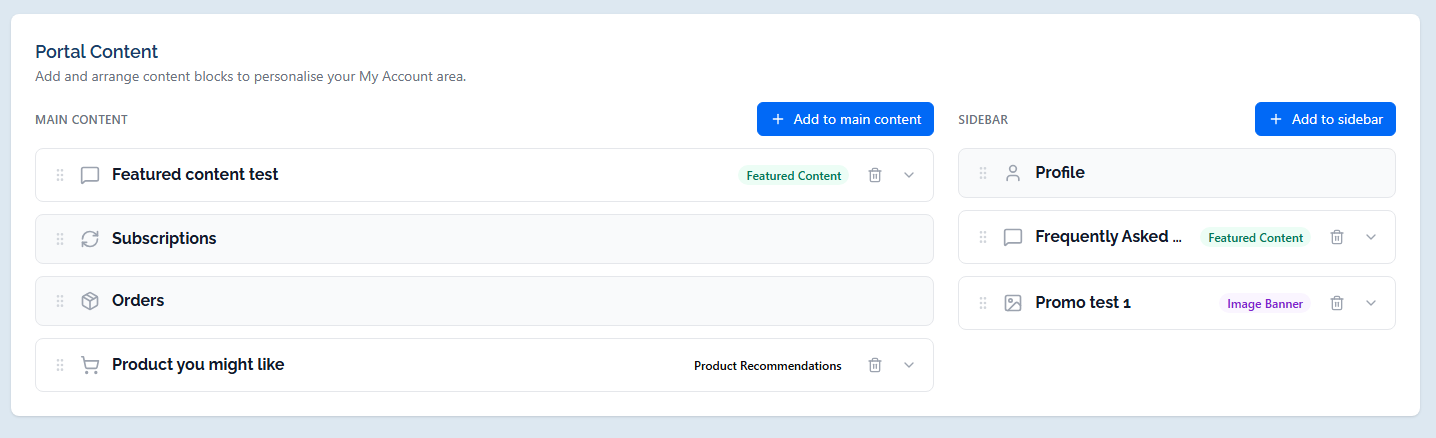Click the Subscriptions refresh-arrows icon
Image resolution: width=1436 pixels, height=438 pixels.
pos(90,239)
